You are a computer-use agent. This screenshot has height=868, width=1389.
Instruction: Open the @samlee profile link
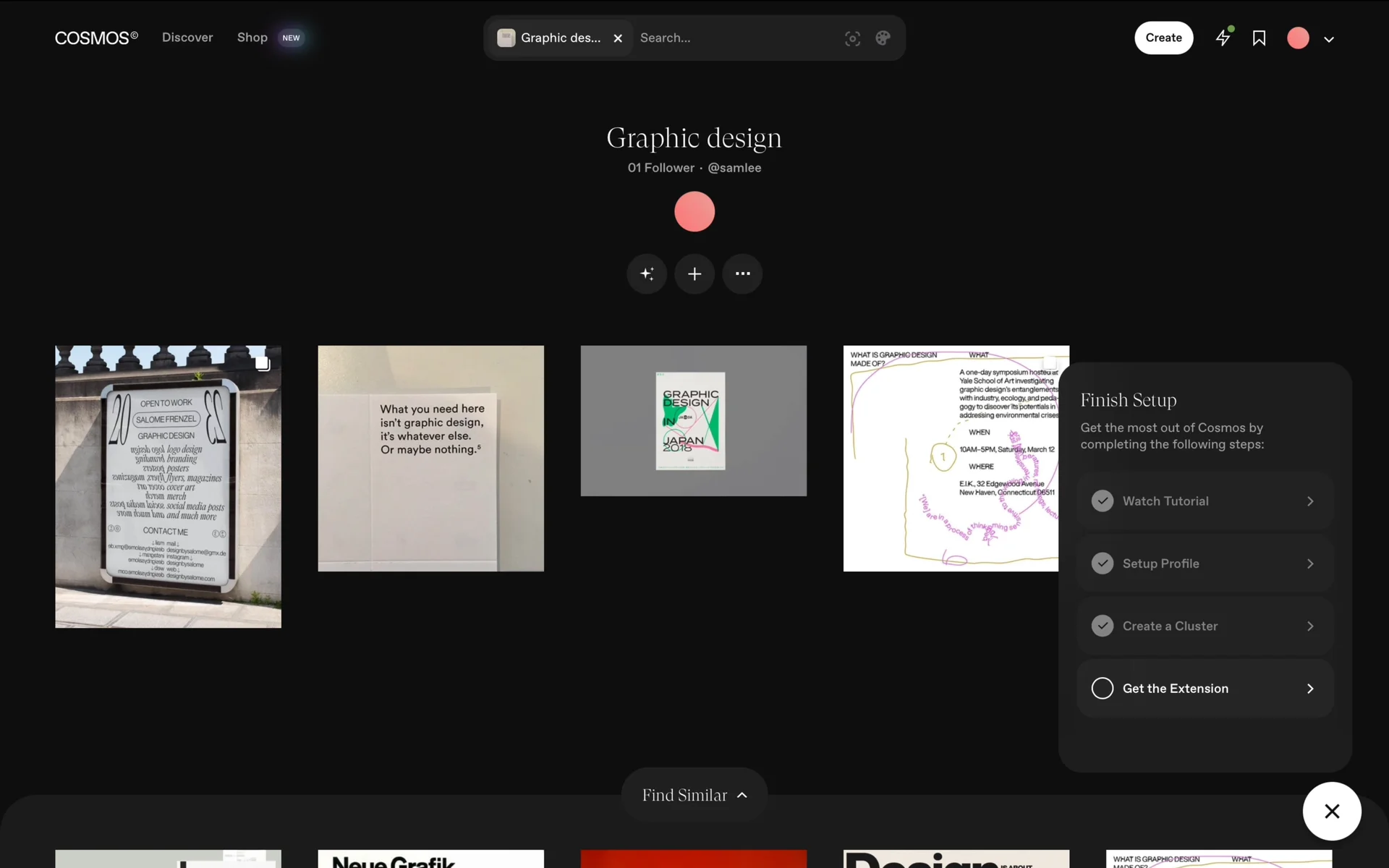[x=734, y=168]
